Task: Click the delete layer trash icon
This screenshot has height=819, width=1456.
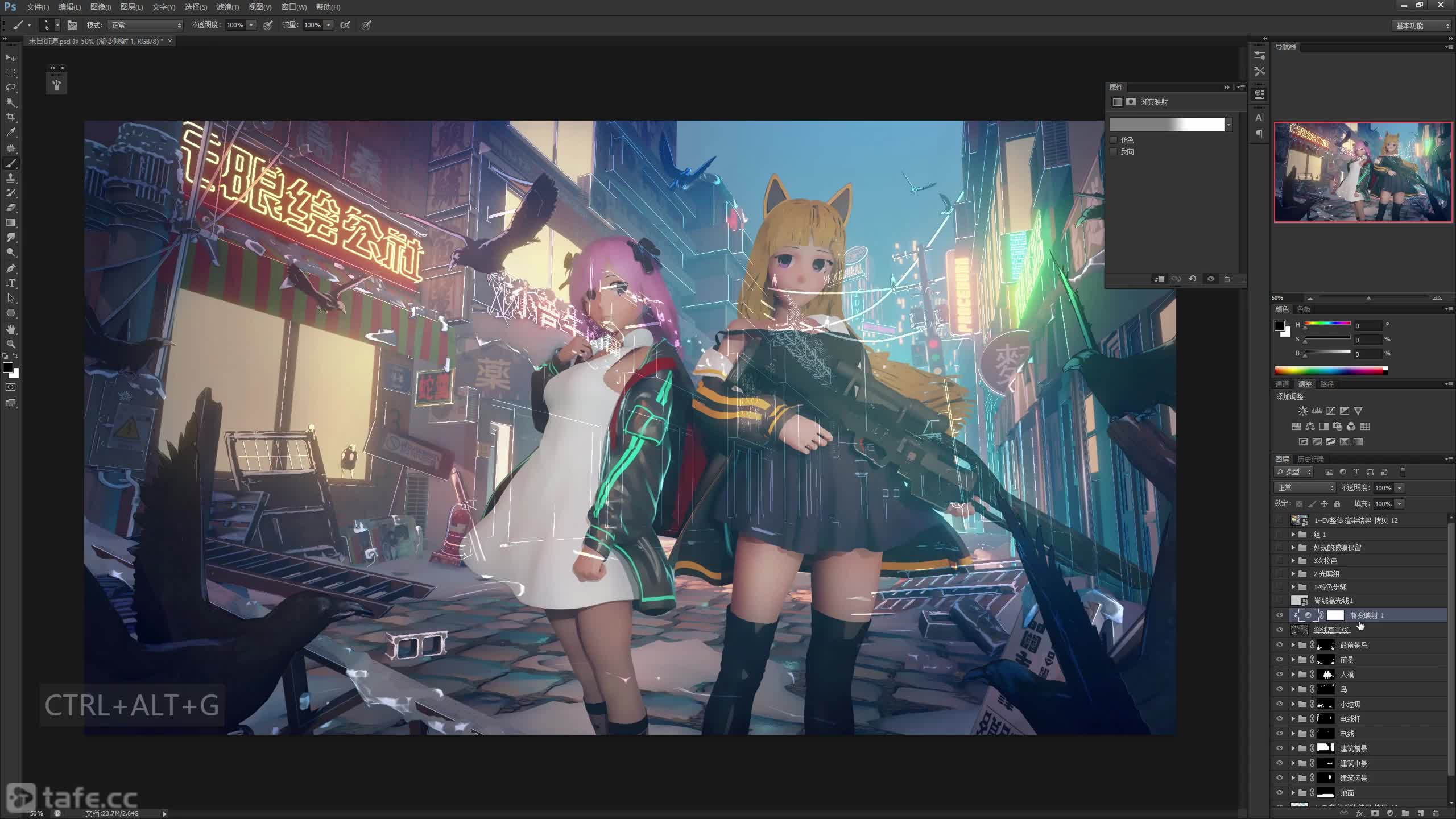Action: (1436, 813)
